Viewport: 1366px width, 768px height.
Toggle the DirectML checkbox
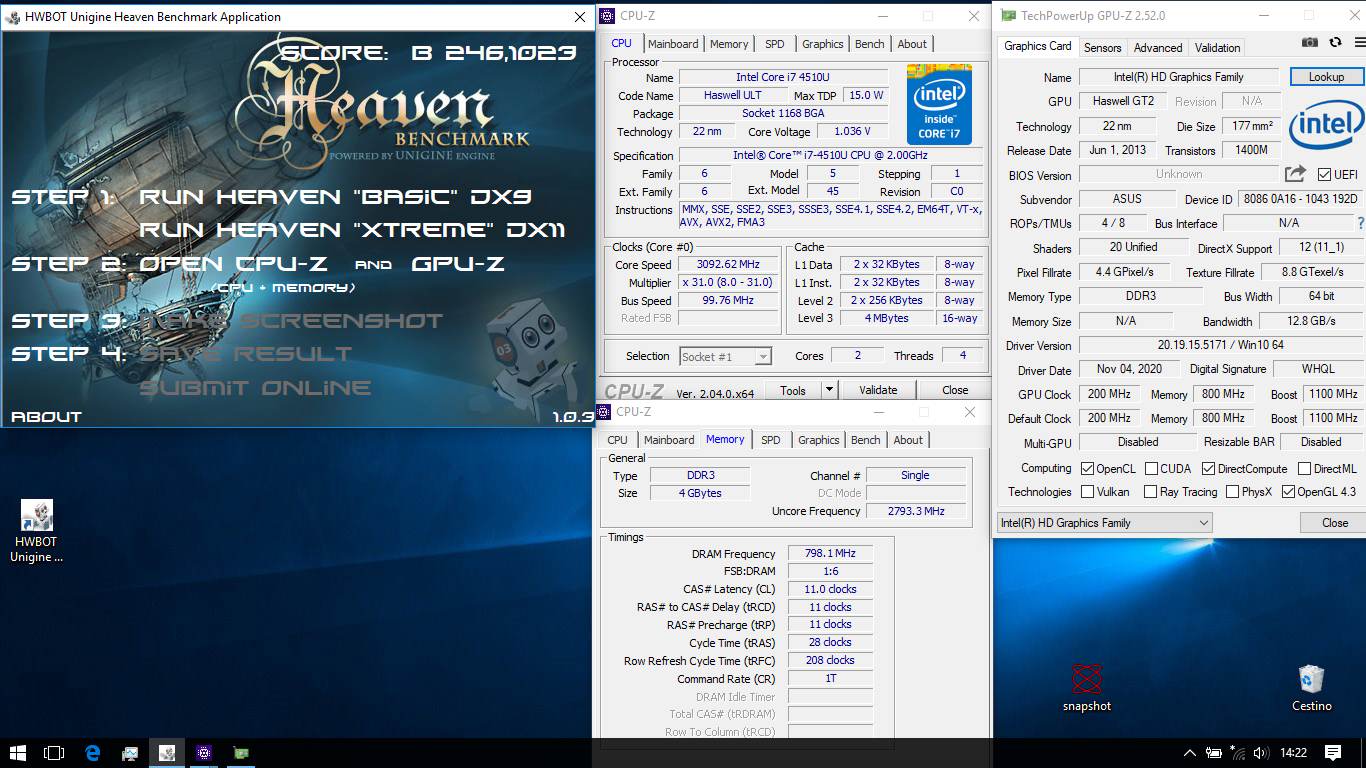pyautogui.click(x=1304, y=468)
